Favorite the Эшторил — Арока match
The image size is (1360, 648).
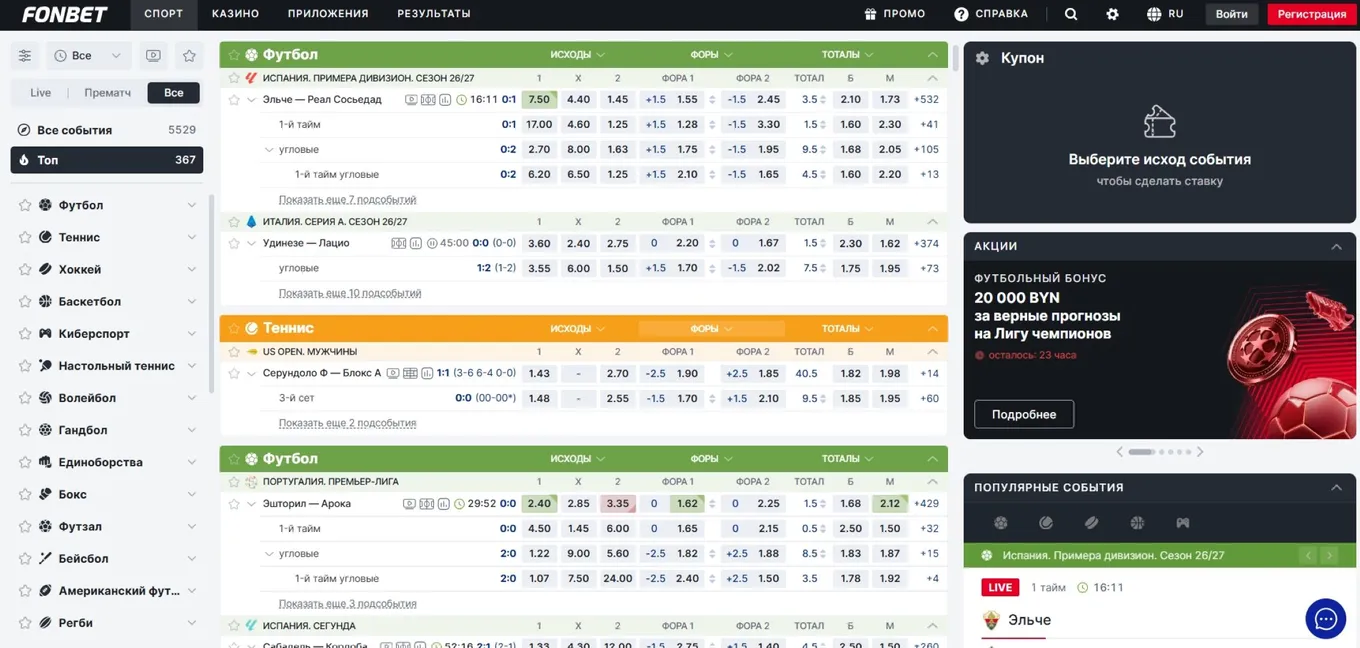[x=234, y=504]
